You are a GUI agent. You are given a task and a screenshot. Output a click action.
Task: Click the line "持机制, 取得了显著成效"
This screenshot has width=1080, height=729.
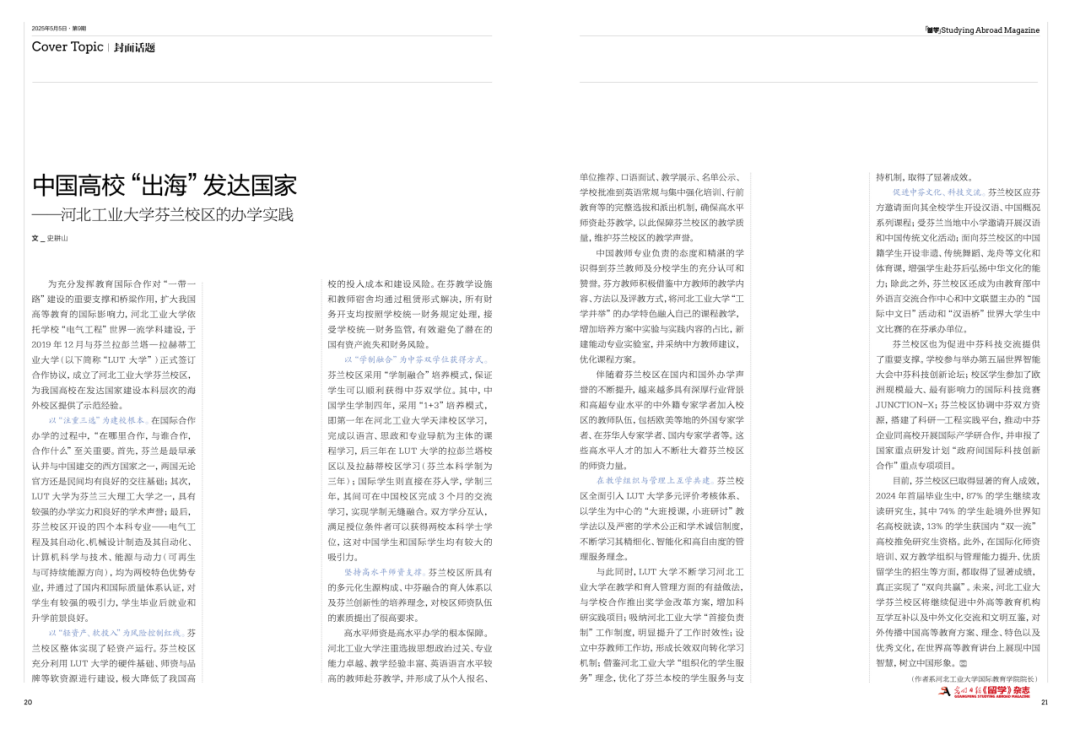click(924, 177)
